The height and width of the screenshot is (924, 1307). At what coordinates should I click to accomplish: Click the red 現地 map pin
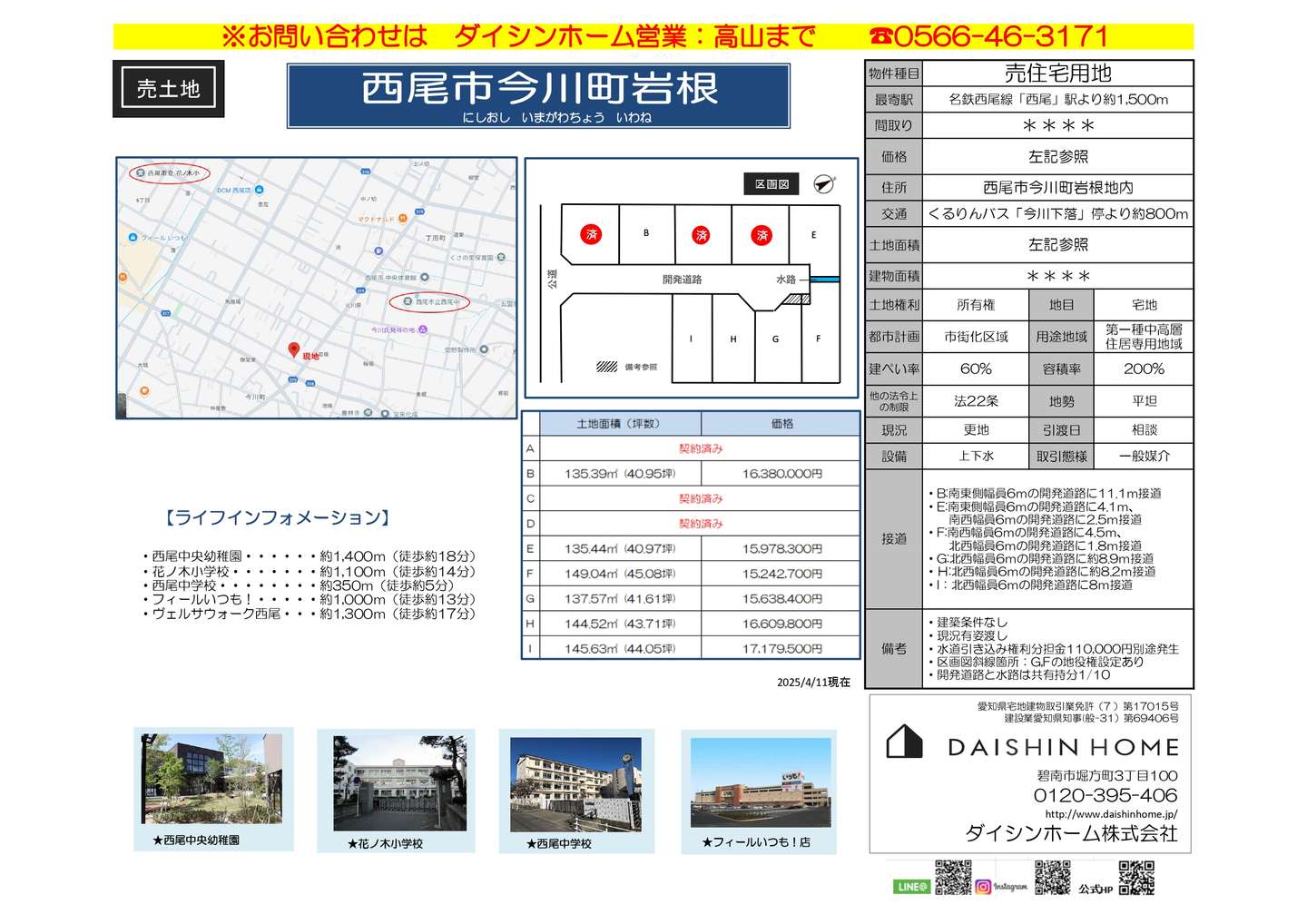pyautogui.click(x=293, y=349)
